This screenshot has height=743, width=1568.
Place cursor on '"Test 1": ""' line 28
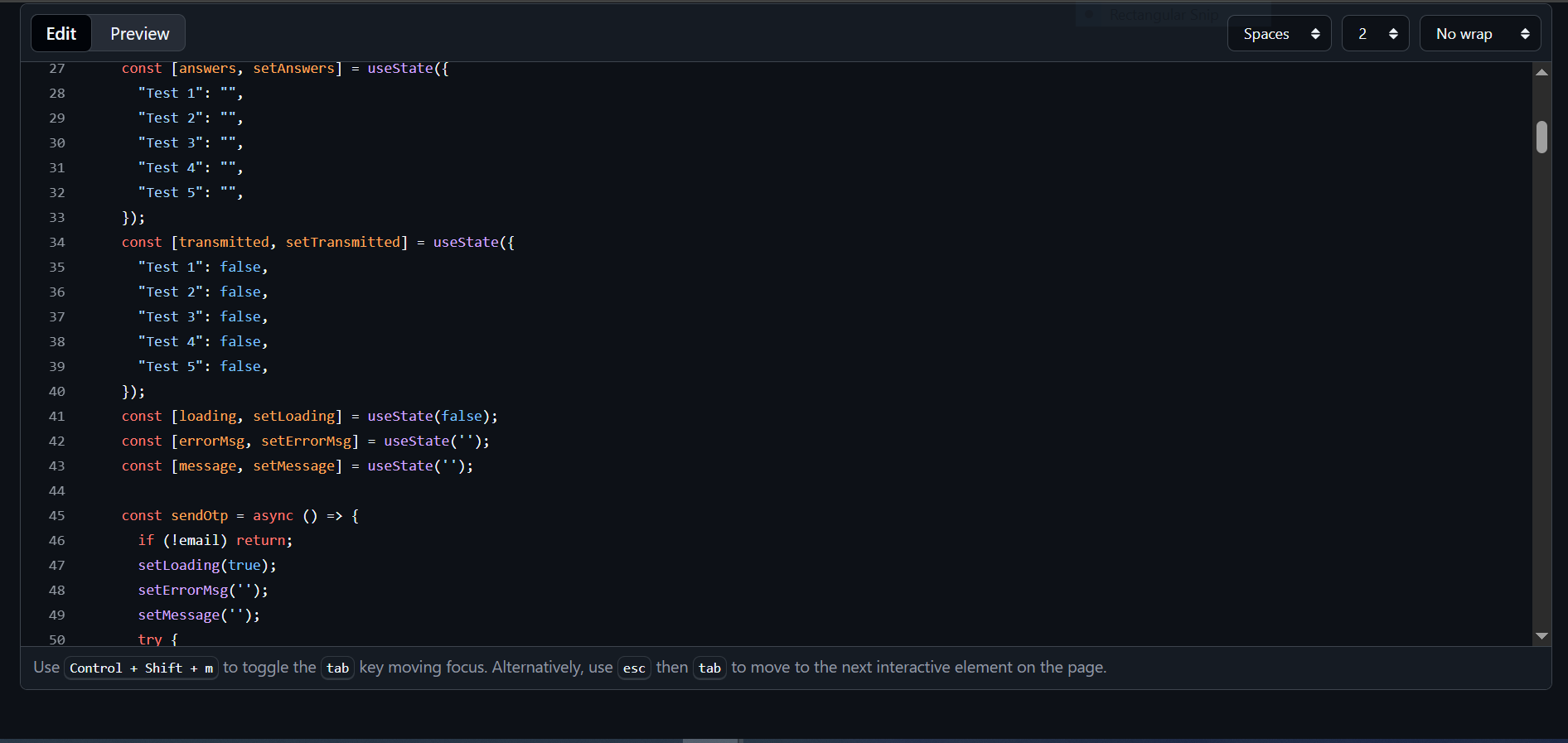(x=187, y=94)
